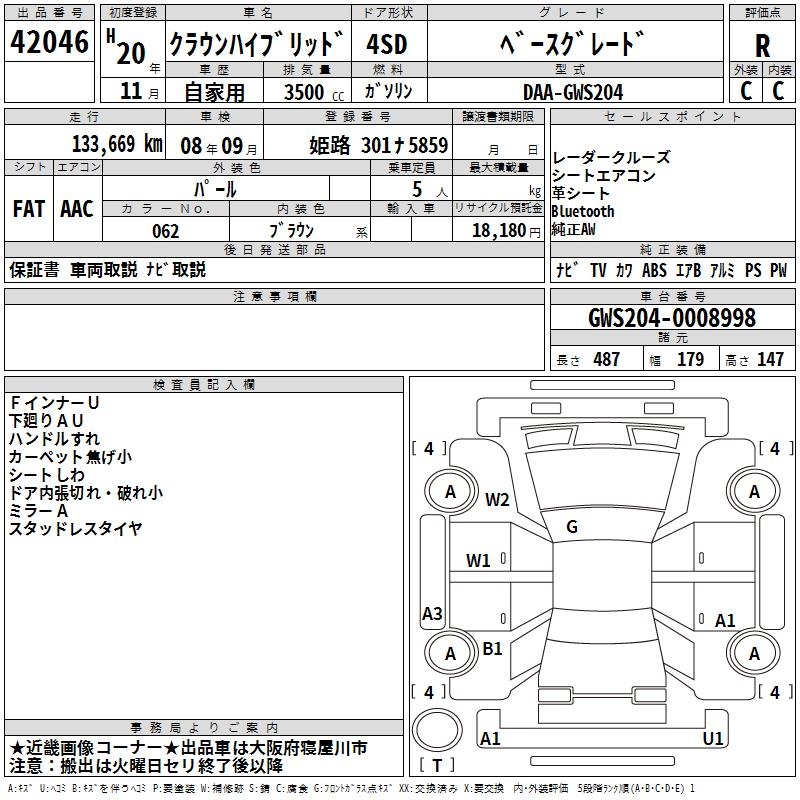Select the evaluation grade R

coord(762,46)
